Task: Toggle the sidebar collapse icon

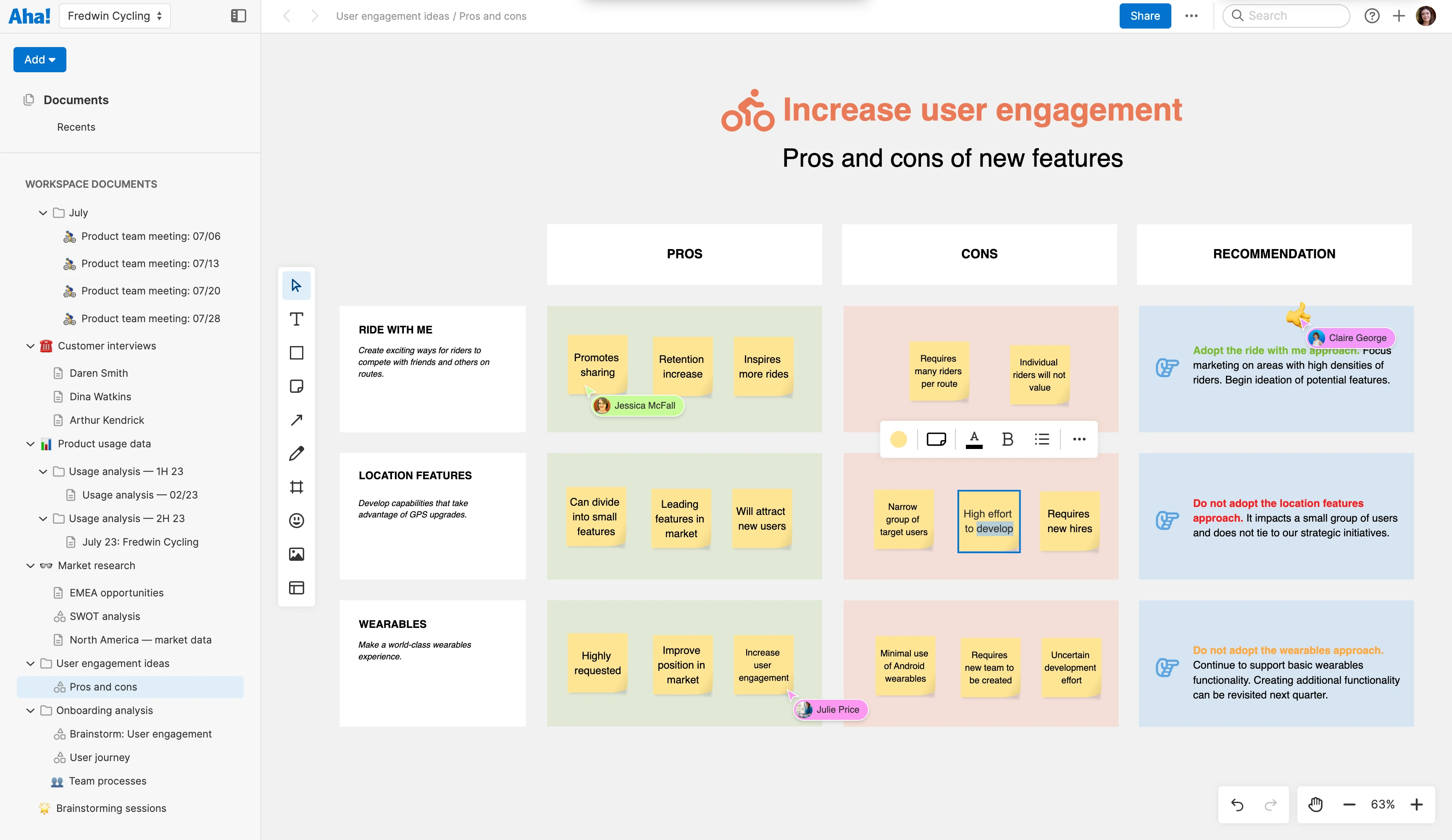Action: point(238,16)
